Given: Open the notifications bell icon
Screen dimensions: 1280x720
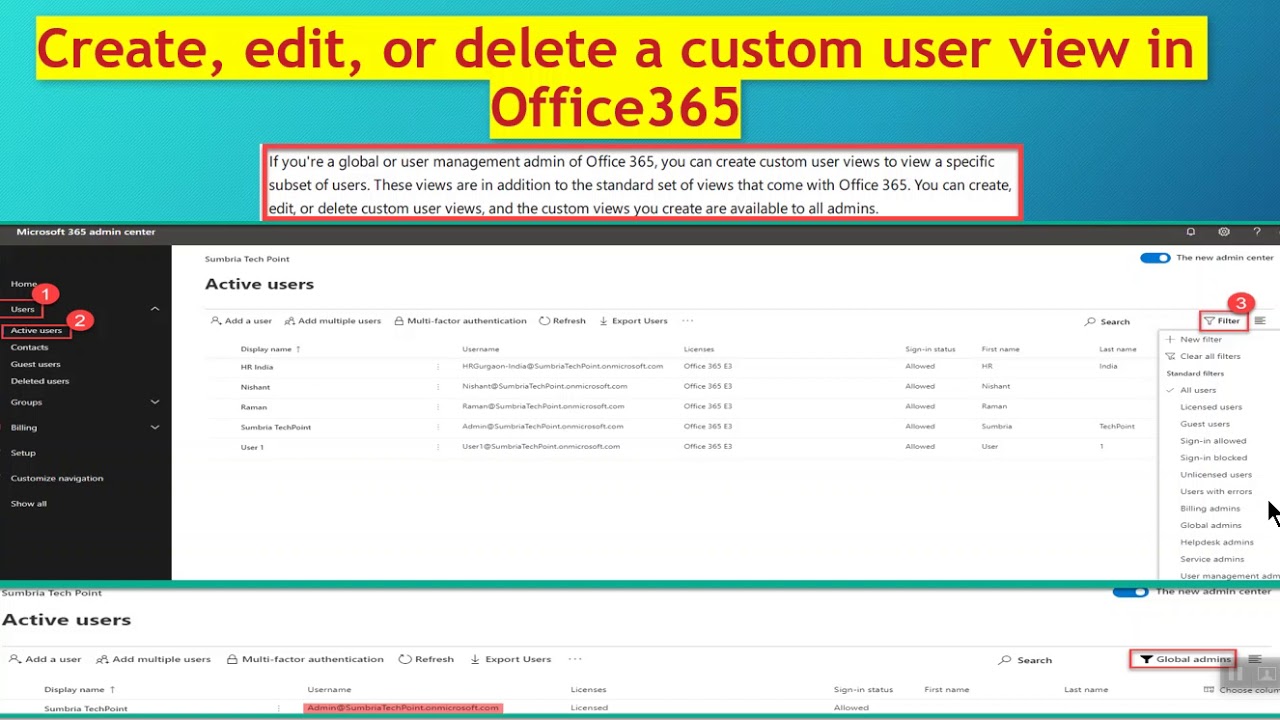Looking at the screenshot, I should click(x=1190, y=232).
